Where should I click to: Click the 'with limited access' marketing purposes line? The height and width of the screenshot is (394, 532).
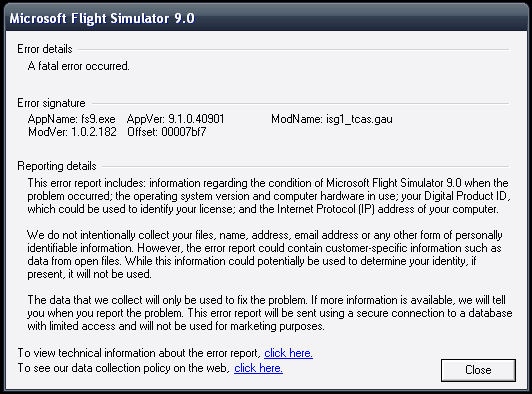[x=176, y=326]
